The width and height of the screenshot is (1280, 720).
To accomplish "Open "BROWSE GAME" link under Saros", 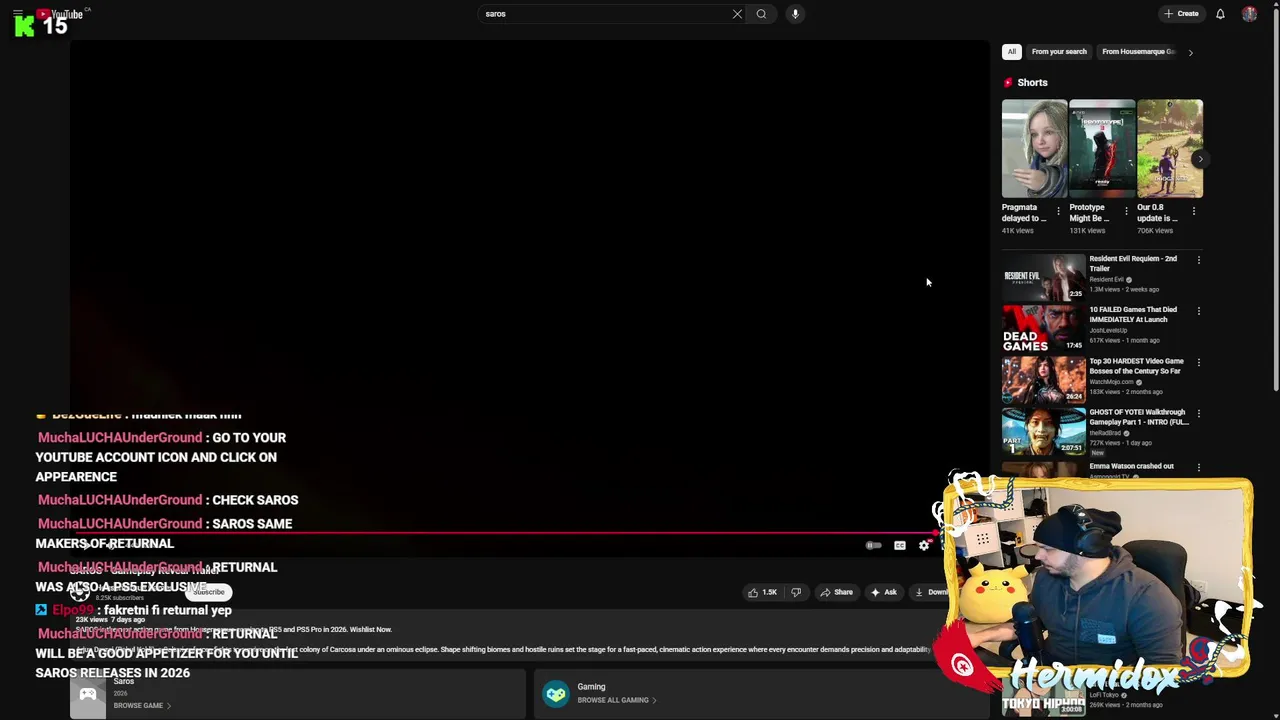I will (142, 706).
